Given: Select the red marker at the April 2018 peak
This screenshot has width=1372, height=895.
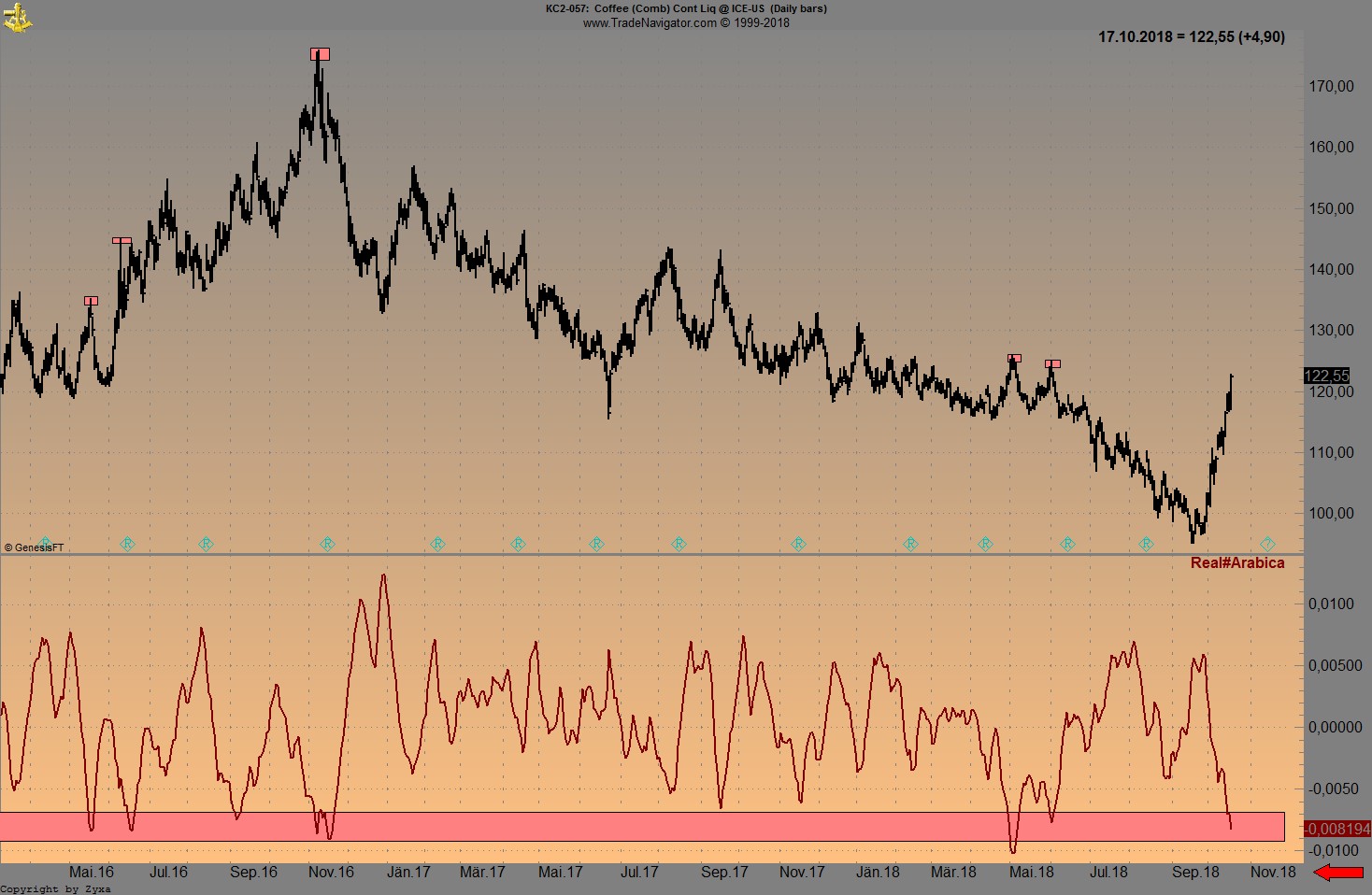Looking at the screenshot, I should (1015, 359).
